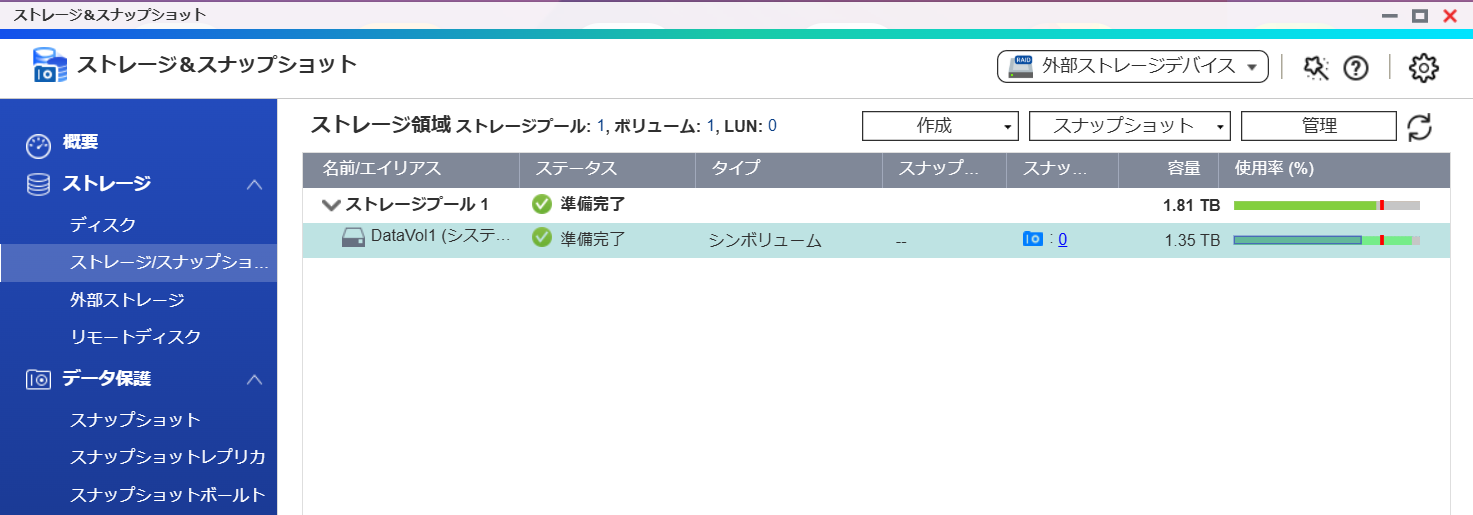This screenshot has width=1473, height=515.
Task: Click the DataVol1 volume disk icon
Action: point(353,238)
